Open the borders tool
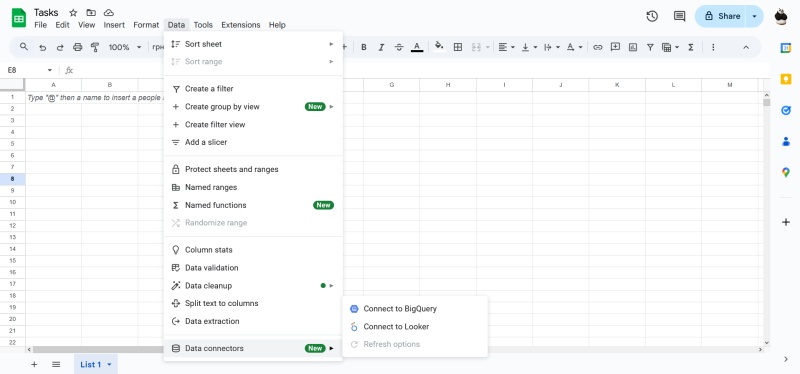 (458, 47)
